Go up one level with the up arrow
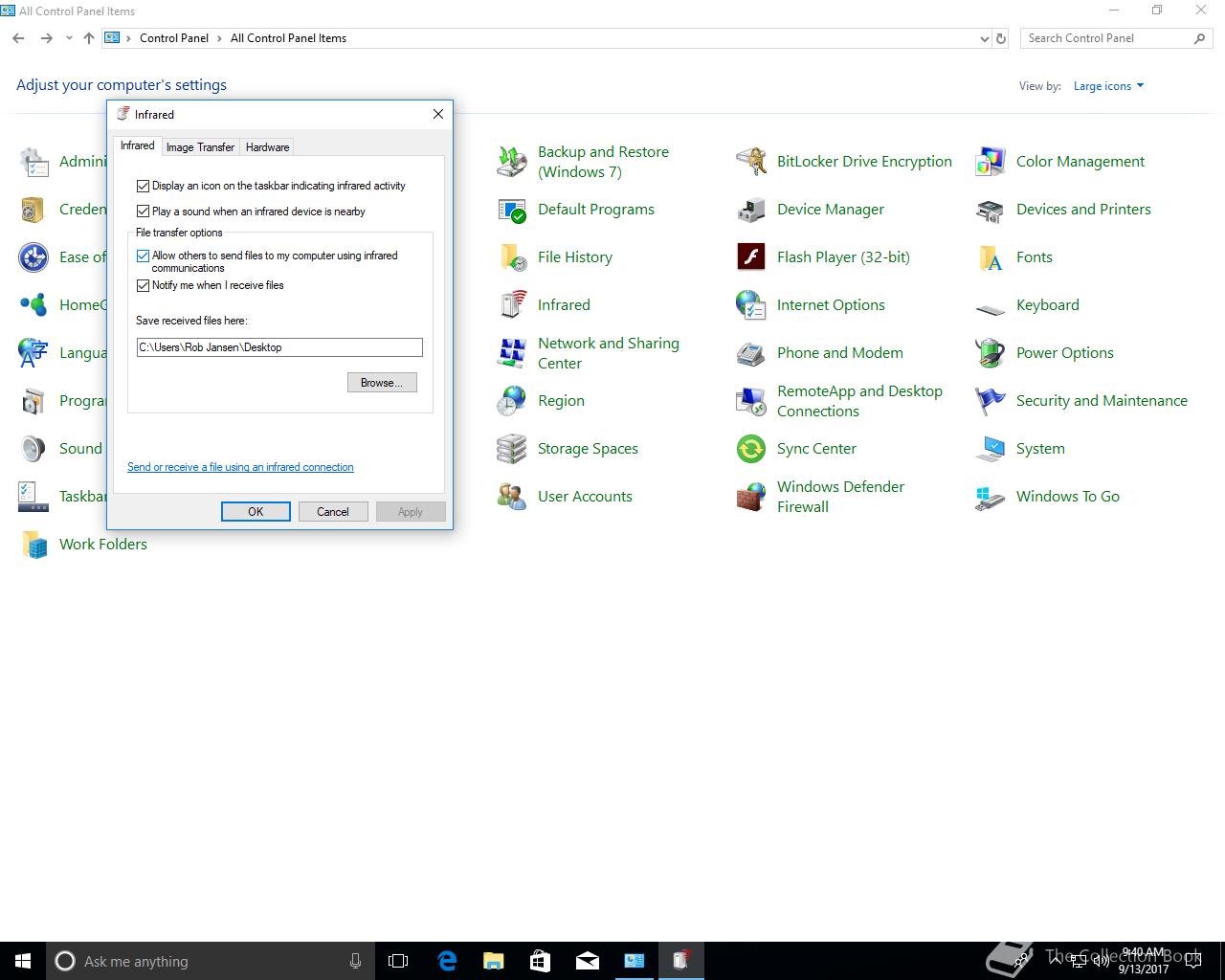 tap(89, 38)
